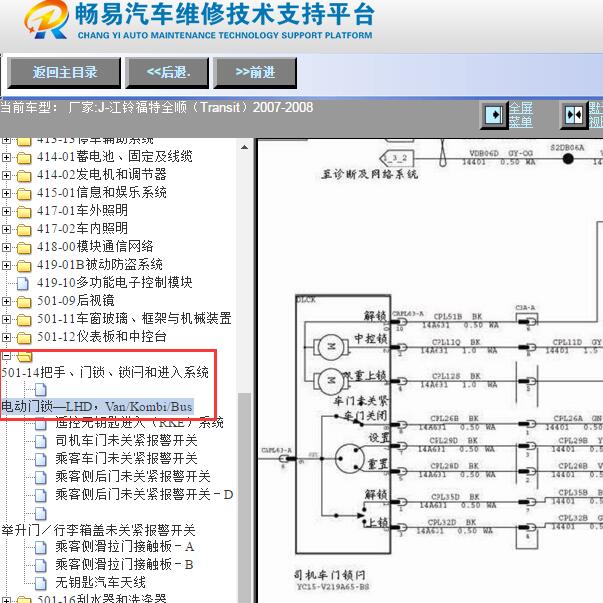Go forward with the >>前进 button
Screen dimensions: 603x603
(255, 73)
